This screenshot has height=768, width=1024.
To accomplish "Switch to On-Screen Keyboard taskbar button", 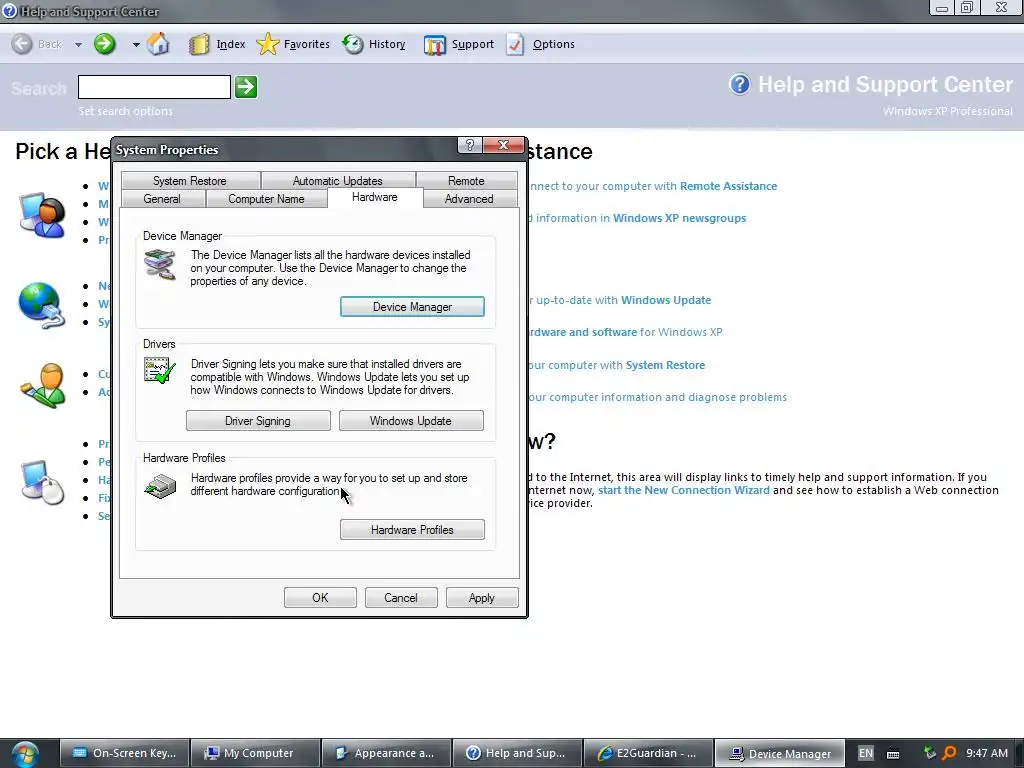I will tap(125, 753).
